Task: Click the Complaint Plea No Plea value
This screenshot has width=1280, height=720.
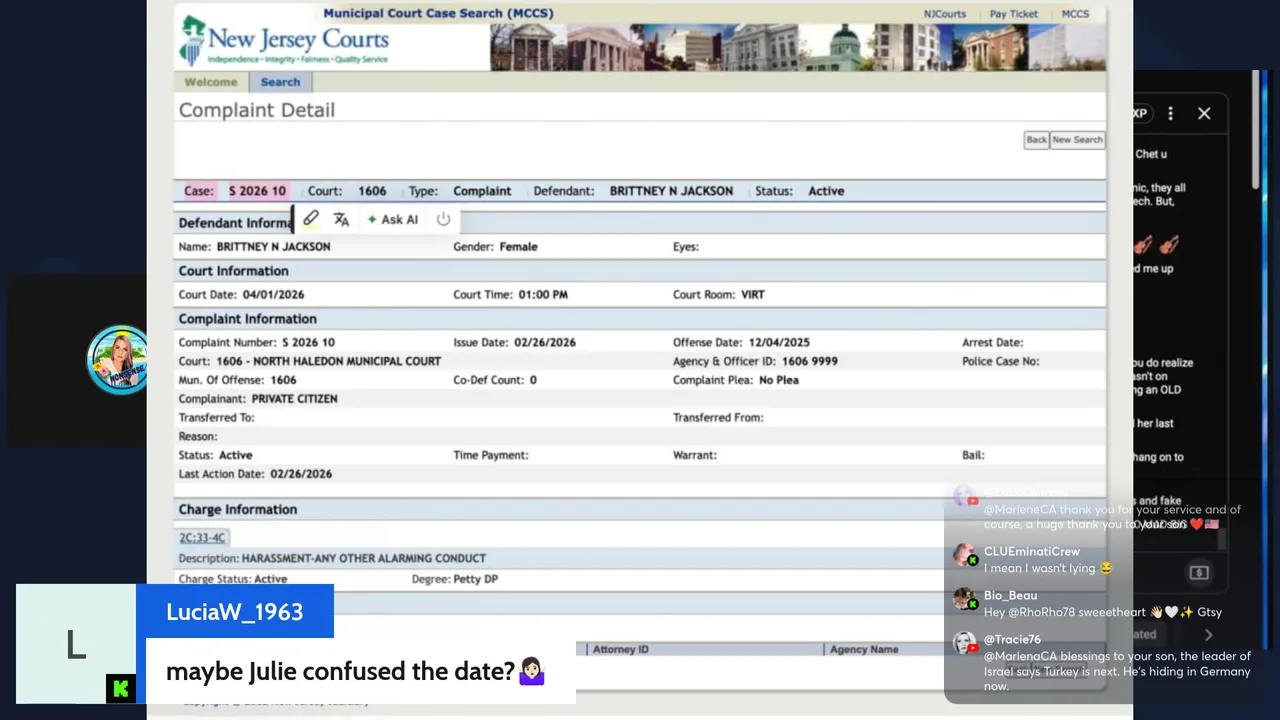Action: pos(779,380)
